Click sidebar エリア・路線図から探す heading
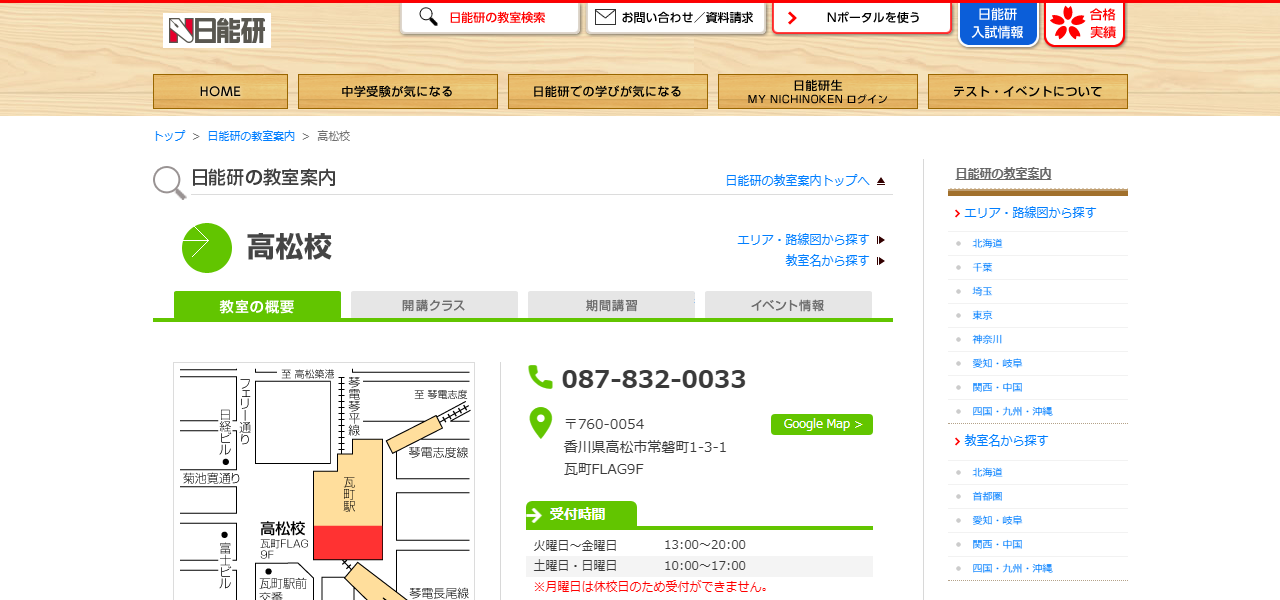The width and height of the screenshot is (1280, 600). coord(1030,213)
